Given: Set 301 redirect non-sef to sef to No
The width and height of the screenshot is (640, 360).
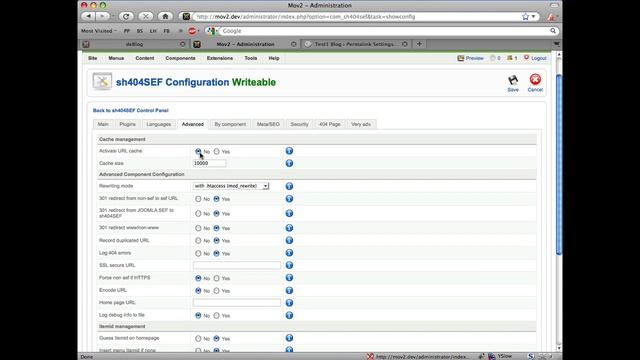Looking at the screenshot, I should point(198,199).
